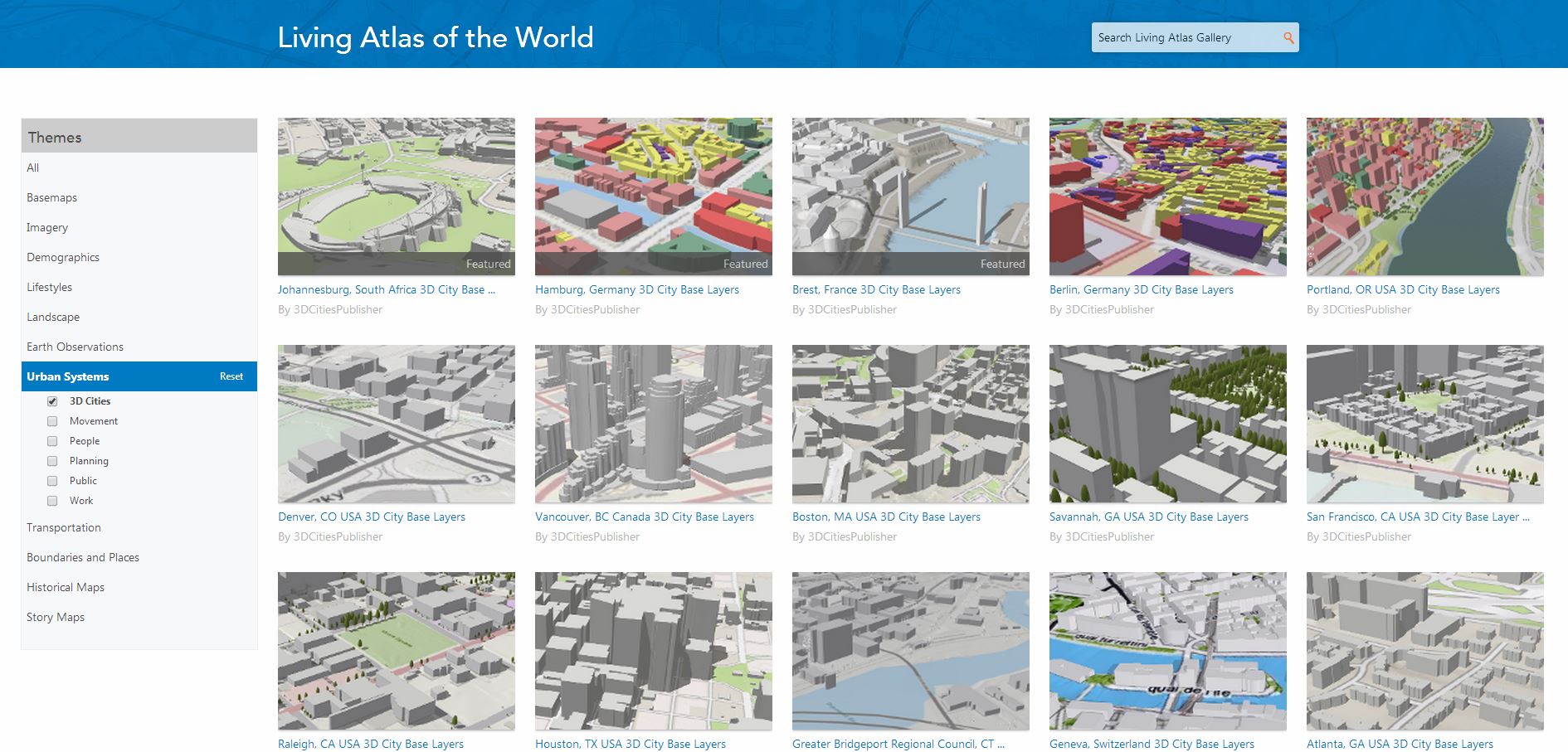
Task: Select the Berlin, Germany thumbnail
Action: [1168, 196]
